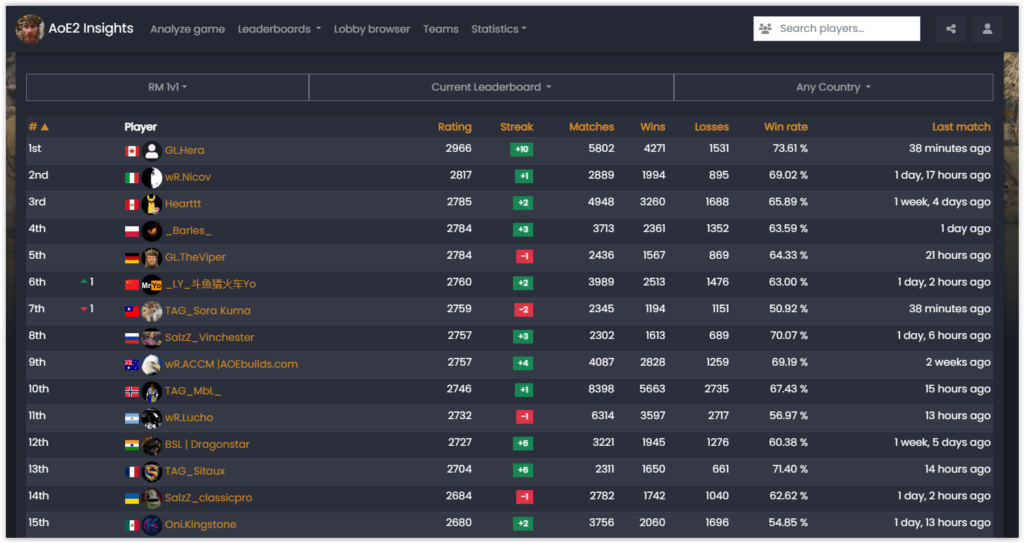The height and width of the screenshot is (543, 1024).
Task: Open TAG_MbL_ player profile
Action: click(193, 391)
